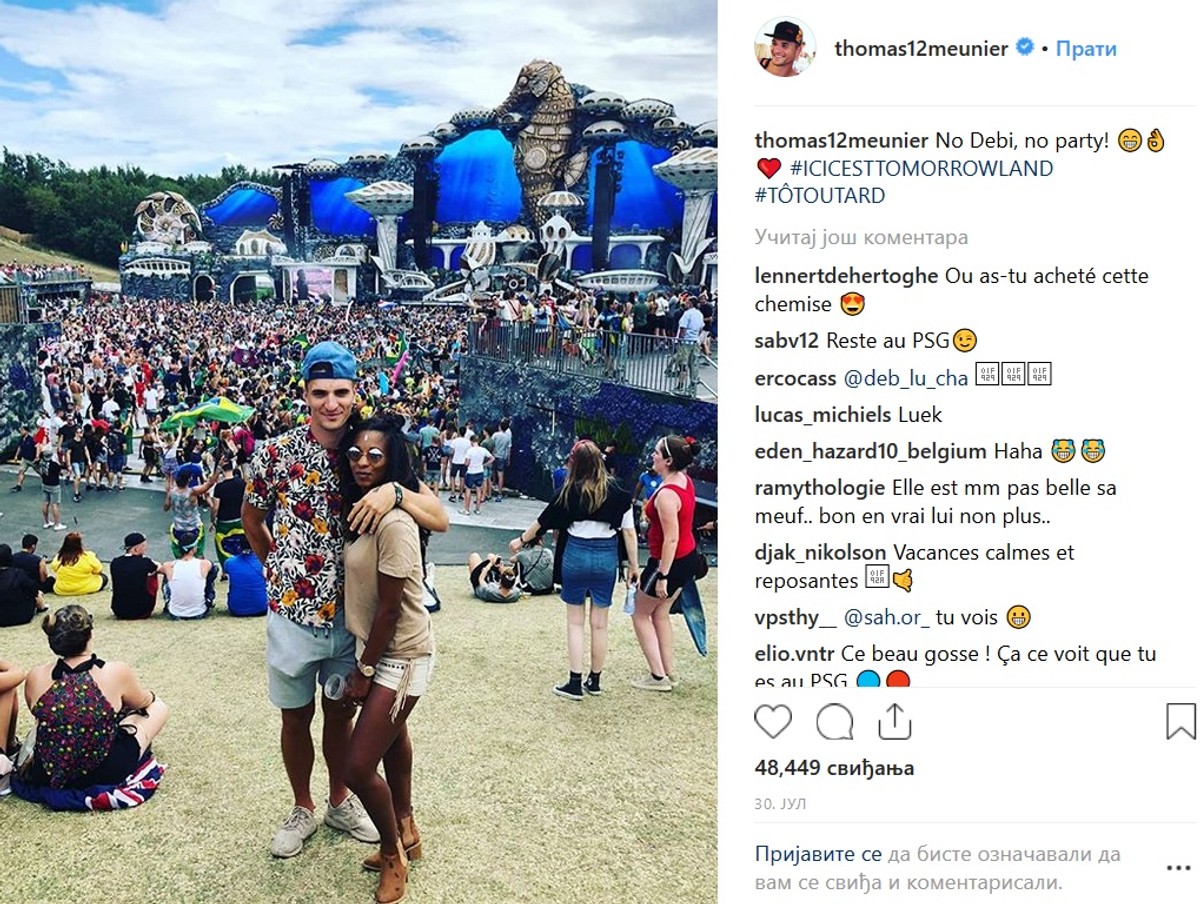Click the festival photo of the couple
This screenshot has height=904, width=1200.
point(358,452)
